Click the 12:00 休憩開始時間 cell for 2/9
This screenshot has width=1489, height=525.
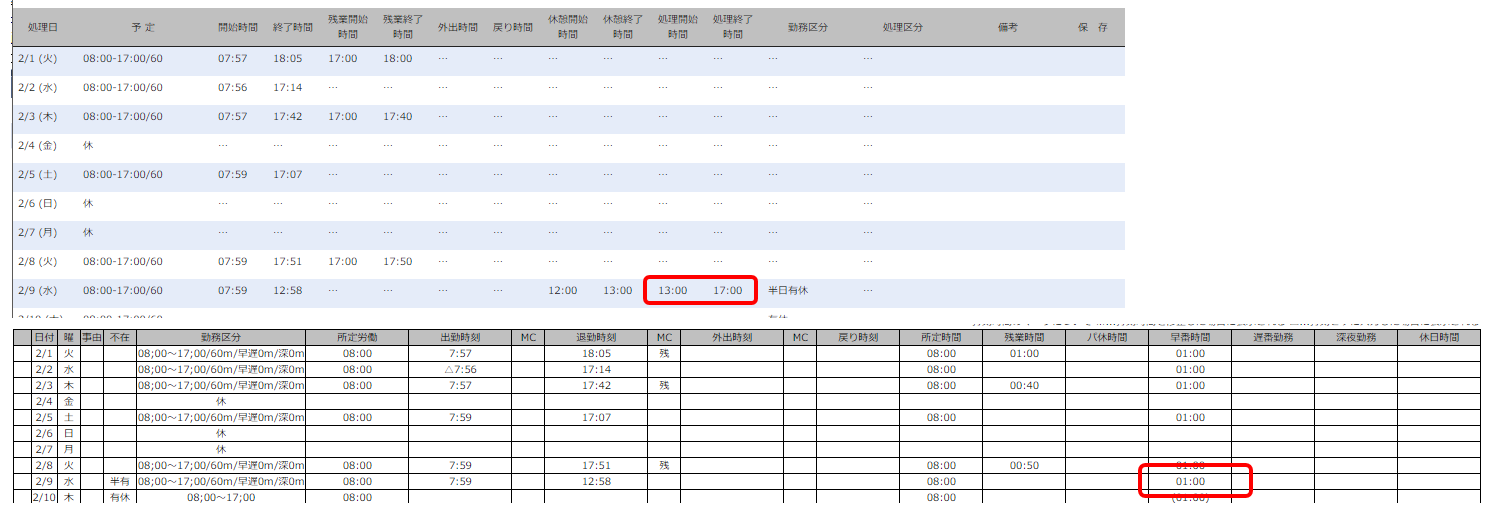click(562, 291)
